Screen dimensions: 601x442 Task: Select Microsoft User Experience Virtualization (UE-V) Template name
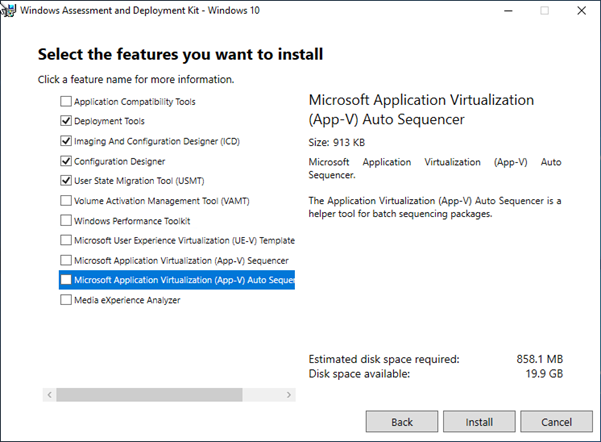click(x=184, y=240)
